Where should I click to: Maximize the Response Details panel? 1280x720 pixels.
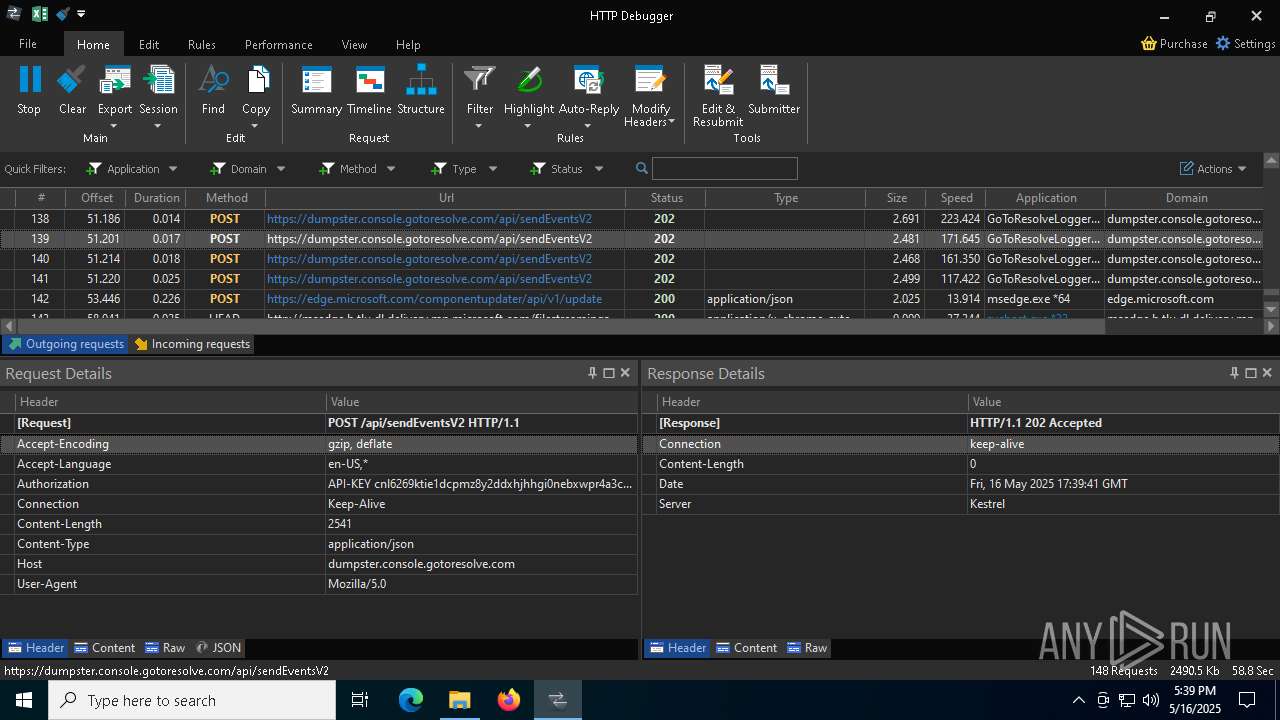click(1250, 373)
